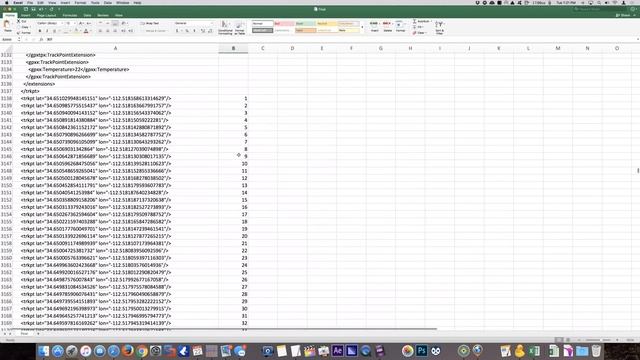This screenshot has height=360, width=640.
Task: Click the Excel icon in dock
Action: [533, 351]
